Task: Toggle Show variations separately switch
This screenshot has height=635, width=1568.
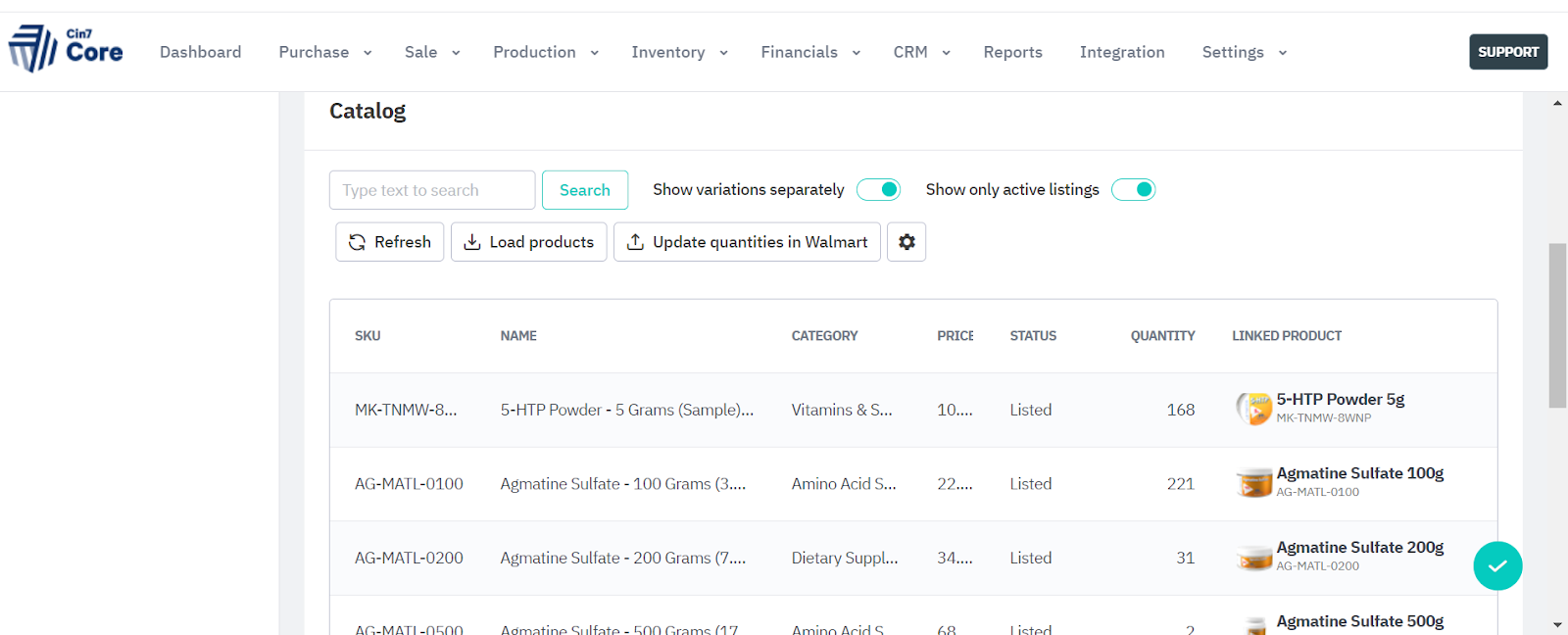Action: click(878, 189)
